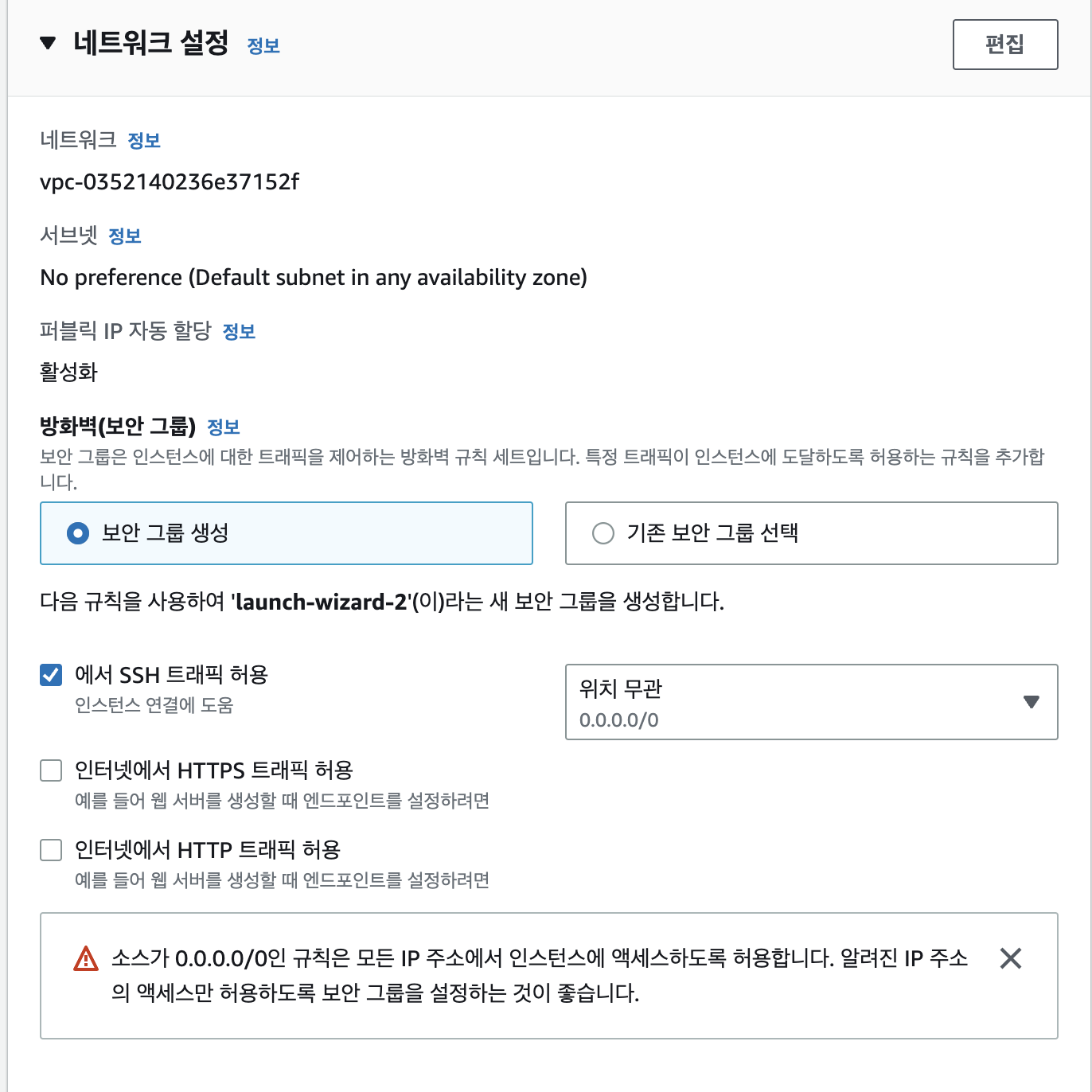The image size is (1092, 1092).
Task: Click the vpc-0352140236e37152f network value
Action: [170, 182]
